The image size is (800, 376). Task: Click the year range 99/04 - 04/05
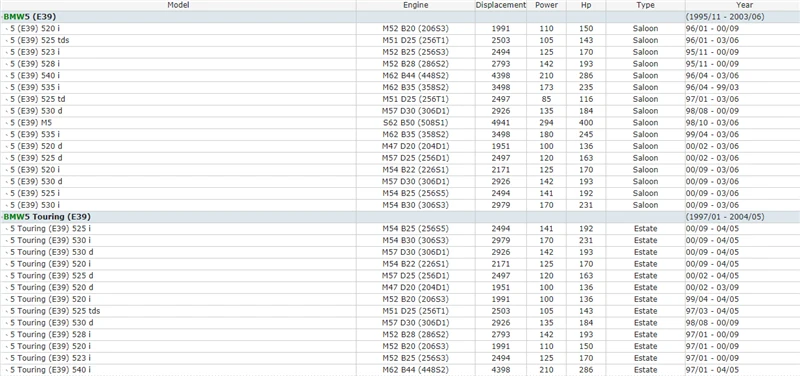(712, 299)
